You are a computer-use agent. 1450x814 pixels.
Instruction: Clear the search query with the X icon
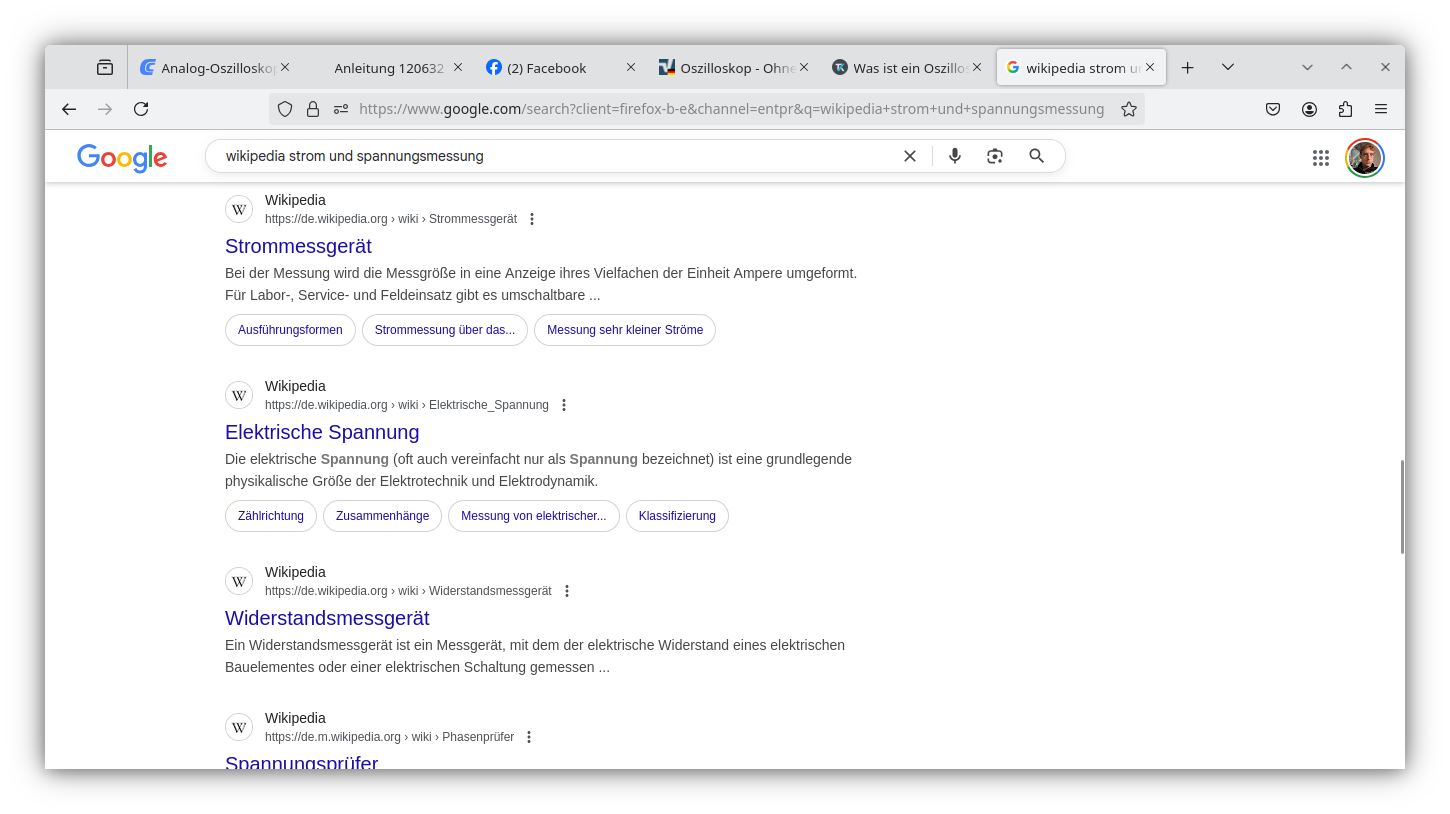[909, 156]
